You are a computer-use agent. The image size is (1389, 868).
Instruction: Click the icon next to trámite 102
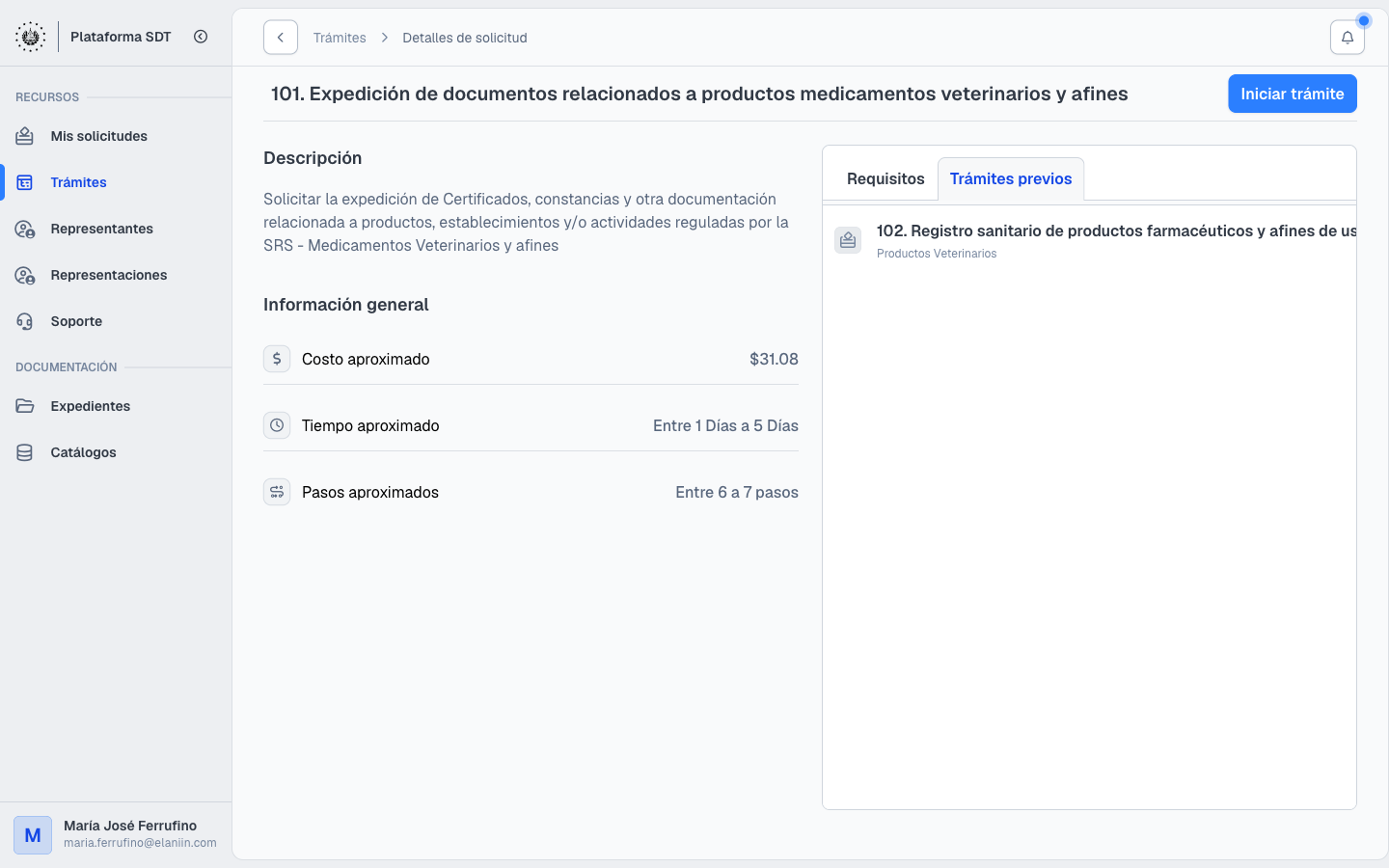coord(848,240)
